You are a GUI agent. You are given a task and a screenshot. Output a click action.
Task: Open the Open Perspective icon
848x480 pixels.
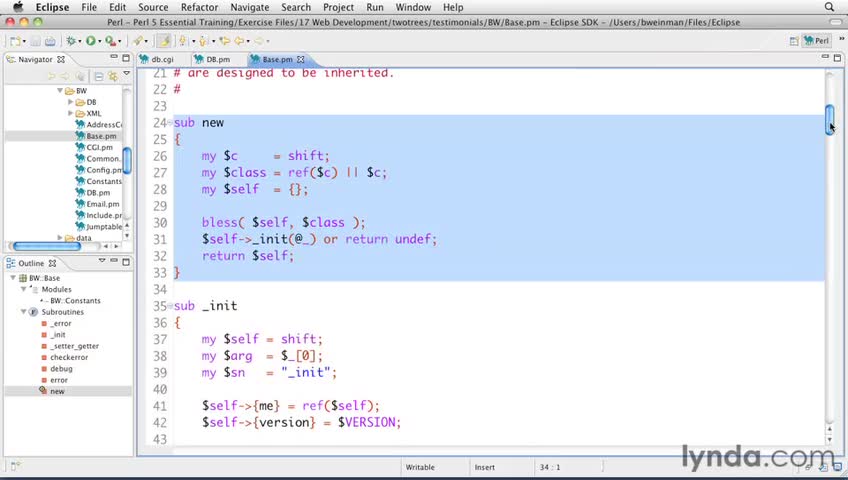[x=794, y=41]
